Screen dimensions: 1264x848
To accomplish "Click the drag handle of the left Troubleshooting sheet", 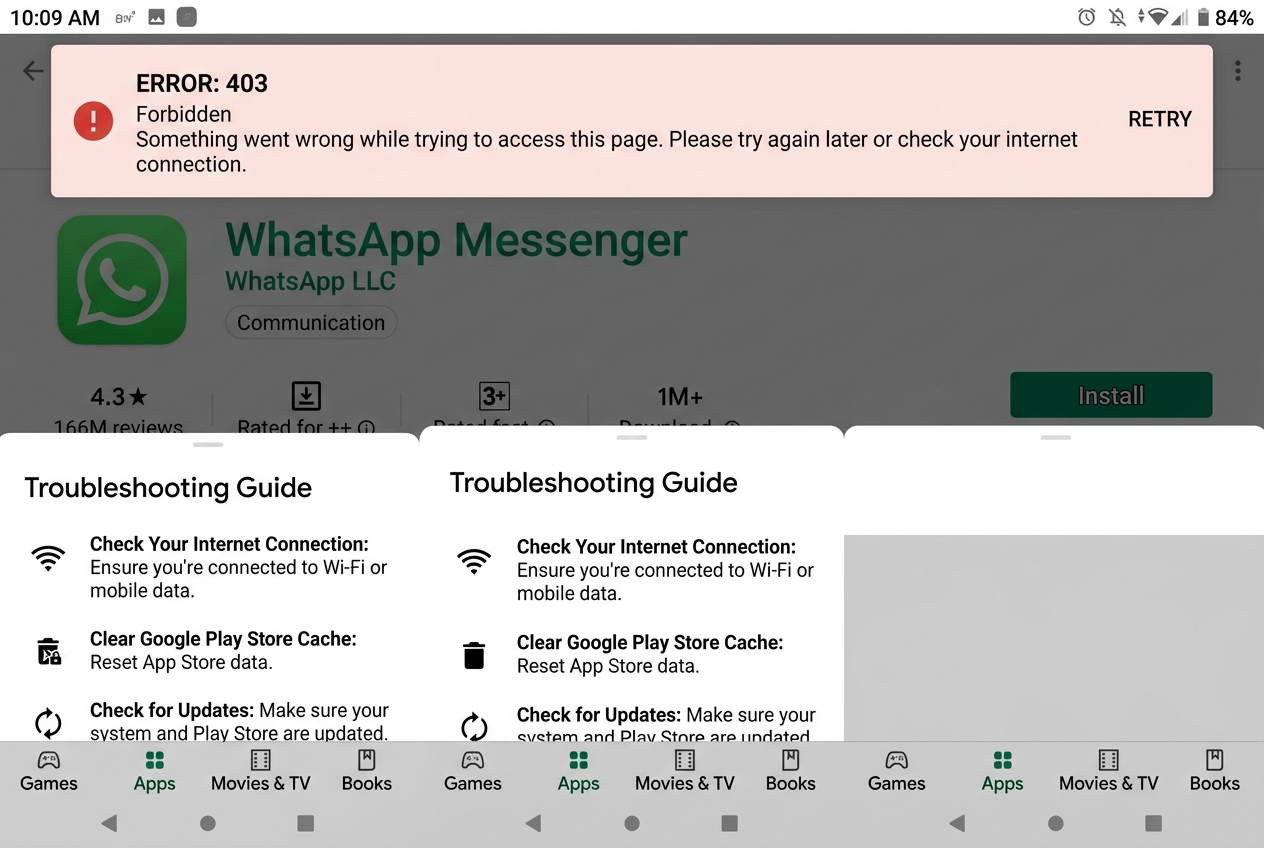I will click(x=208, y=444).
